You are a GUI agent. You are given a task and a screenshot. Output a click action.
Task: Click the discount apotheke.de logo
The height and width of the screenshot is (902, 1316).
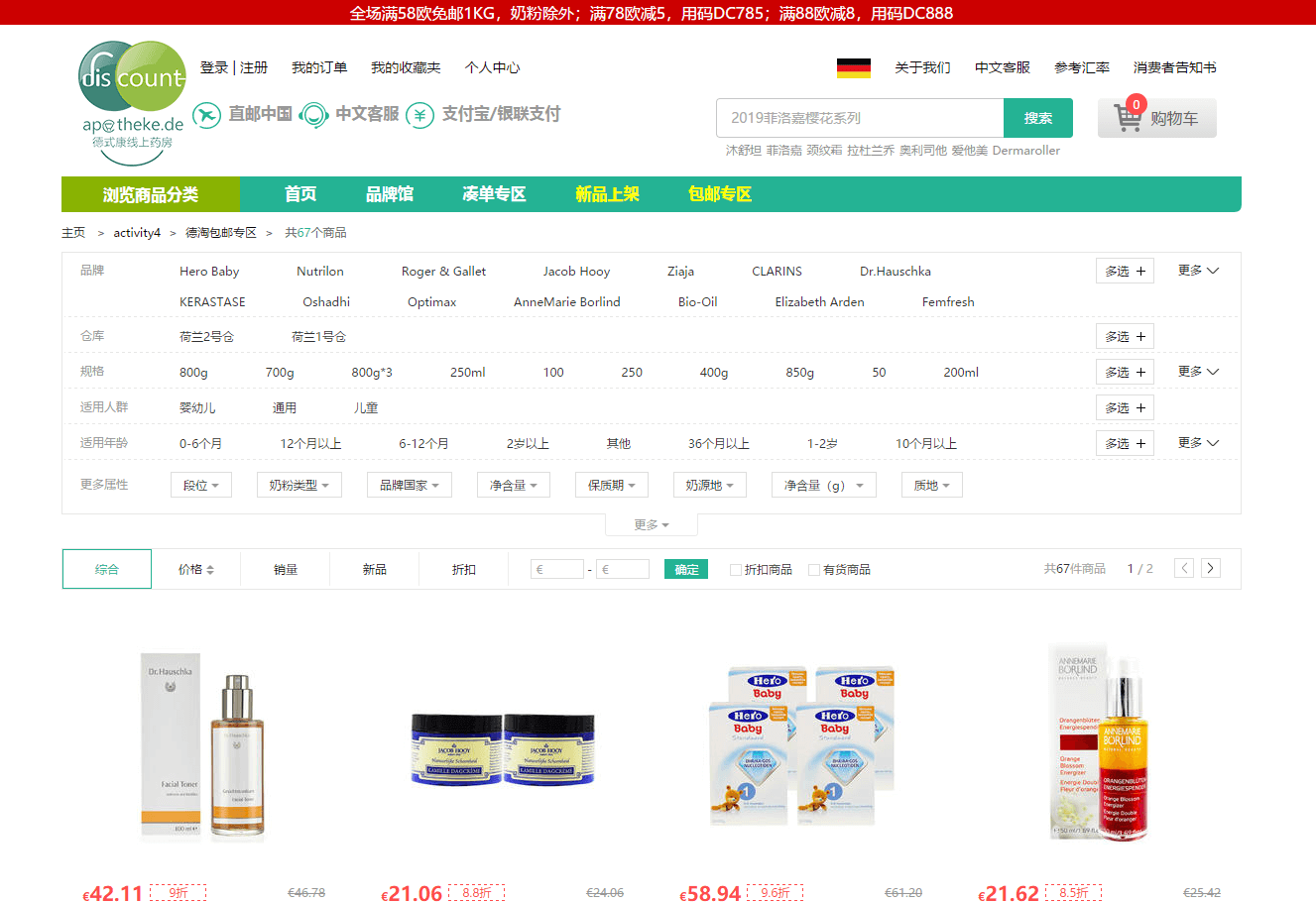[x=132, y=102]
